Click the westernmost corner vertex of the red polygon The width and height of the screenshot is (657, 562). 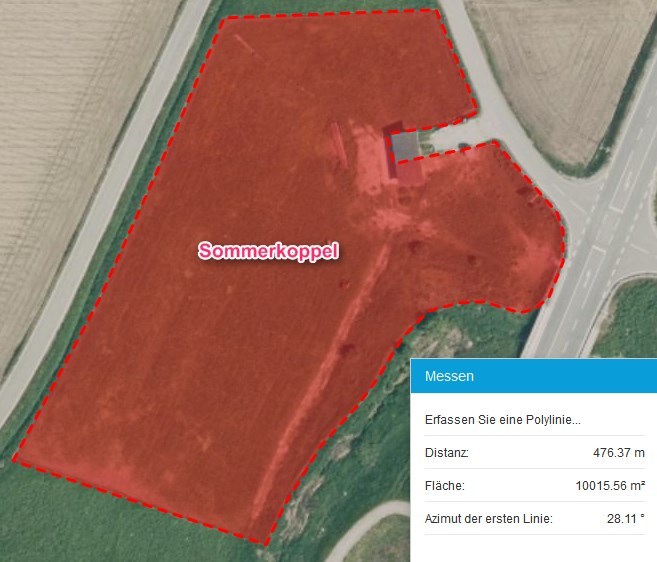click(15, 458)
